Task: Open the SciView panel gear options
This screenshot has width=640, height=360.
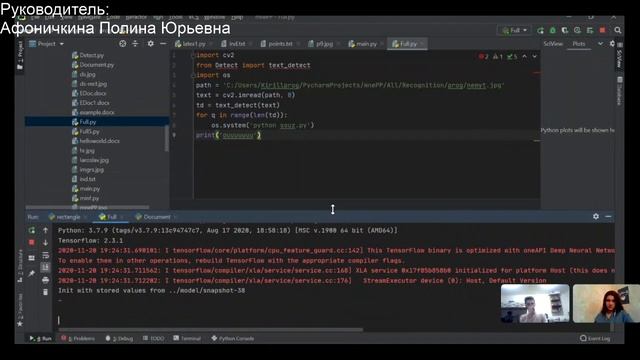Action: (x=612, y=44)
